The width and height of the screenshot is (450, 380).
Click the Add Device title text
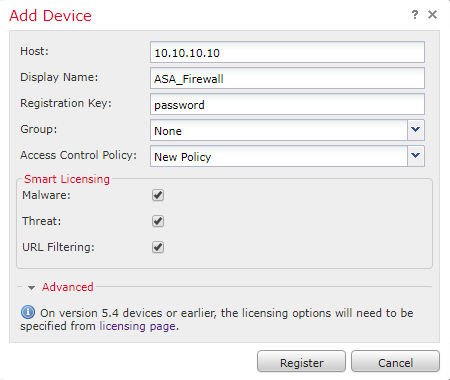pyautogui.click(x=50, y=16)
